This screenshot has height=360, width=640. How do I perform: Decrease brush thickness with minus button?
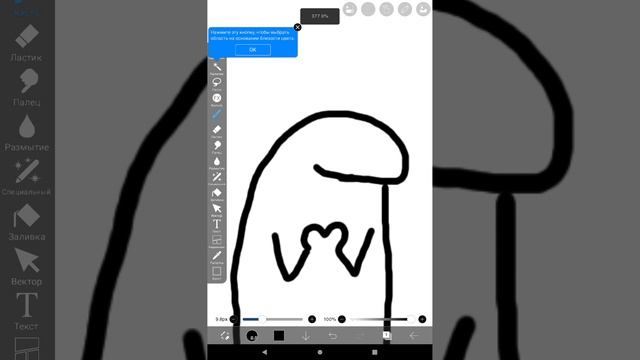pos(233,319)
